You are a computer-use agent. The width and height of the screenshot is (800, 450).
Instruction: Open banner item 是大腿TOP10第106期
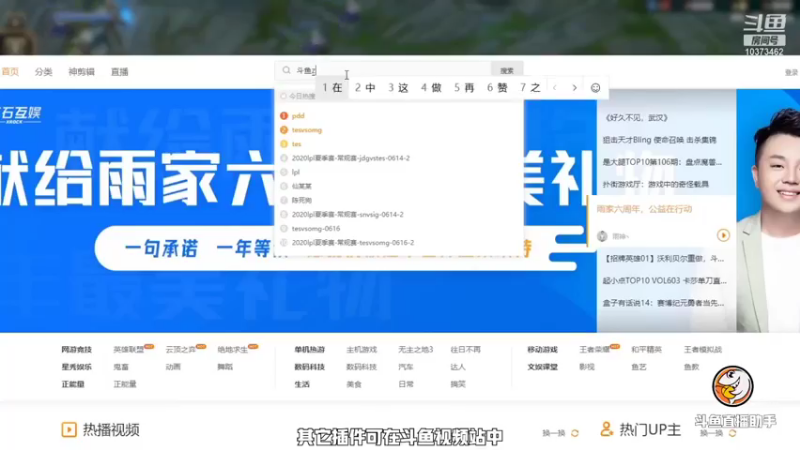tap(662, 162)
